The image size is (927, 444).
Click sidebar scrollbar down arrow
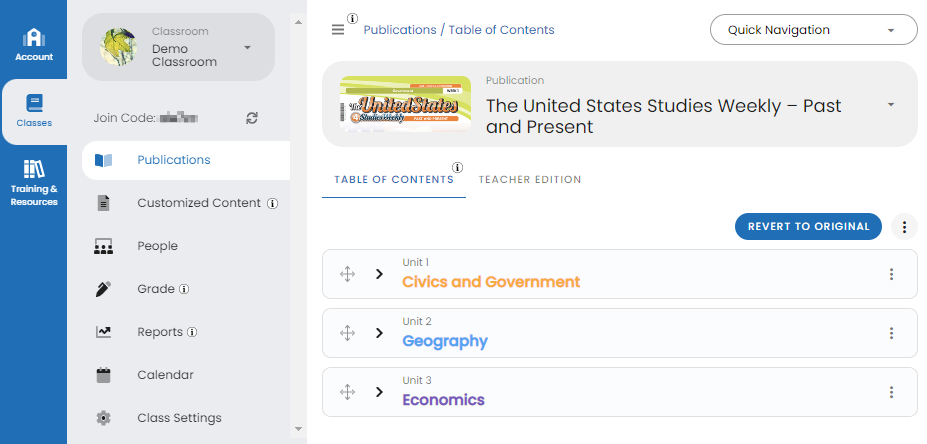point(298,429)
